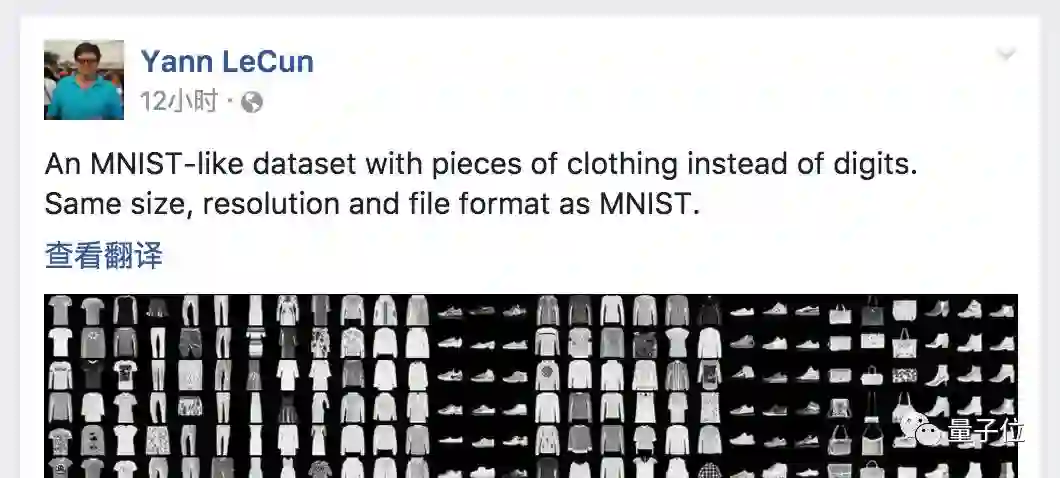Viewport: 1060px width, 478px height.
Task: Click the first sneaker icon in top row
Action: pos(450,311)
